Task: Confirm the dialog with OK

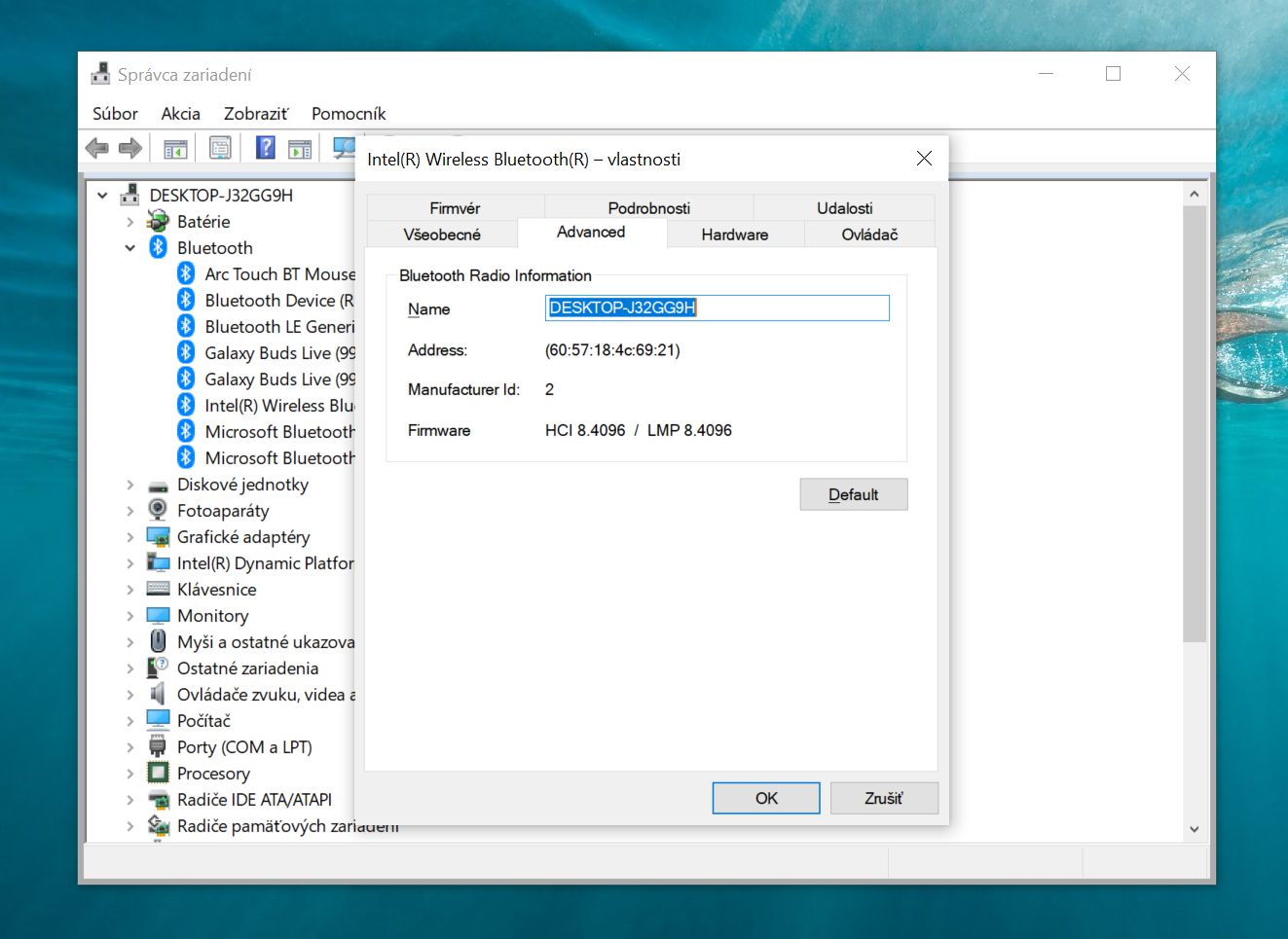Action: pos(766,798)
